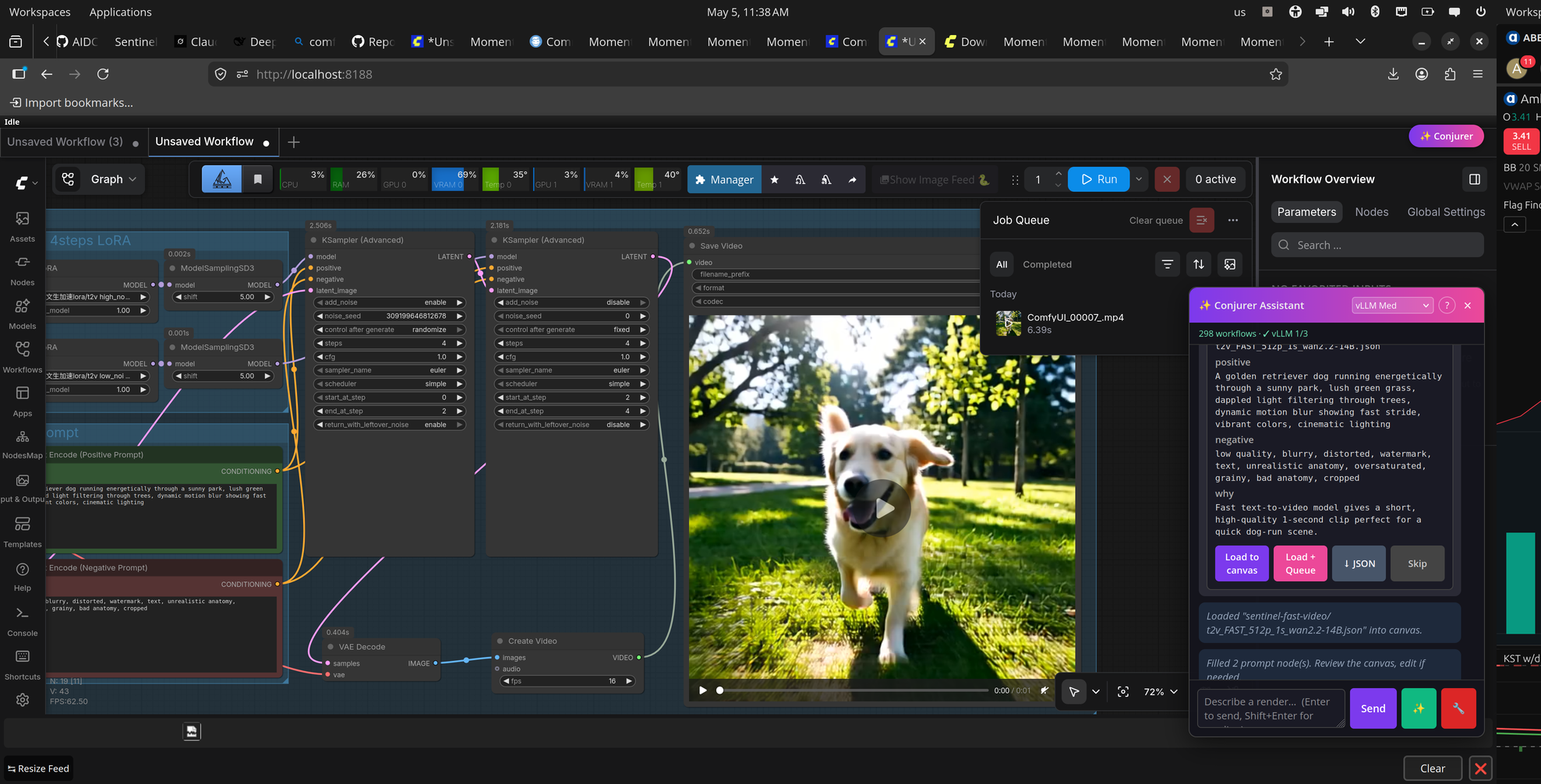The image size is (1541, 784).
Task: Change the first KSampler scheduler value
Action: (x=390, y=384)
